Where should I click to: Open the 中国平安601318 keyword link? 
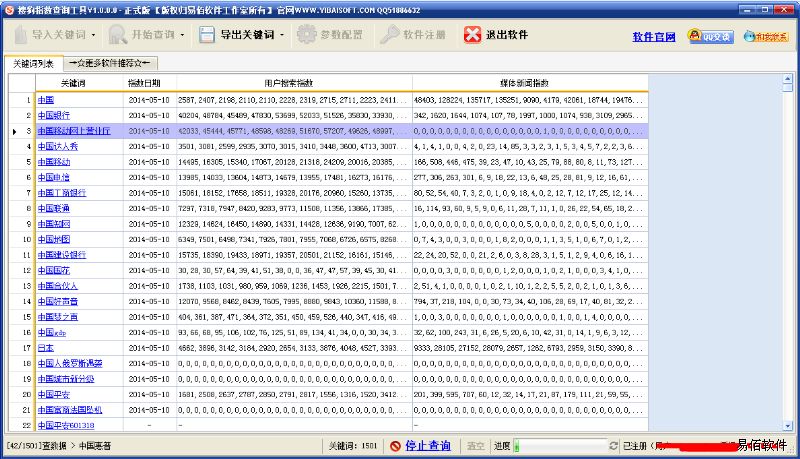click(x=66, y=425)
